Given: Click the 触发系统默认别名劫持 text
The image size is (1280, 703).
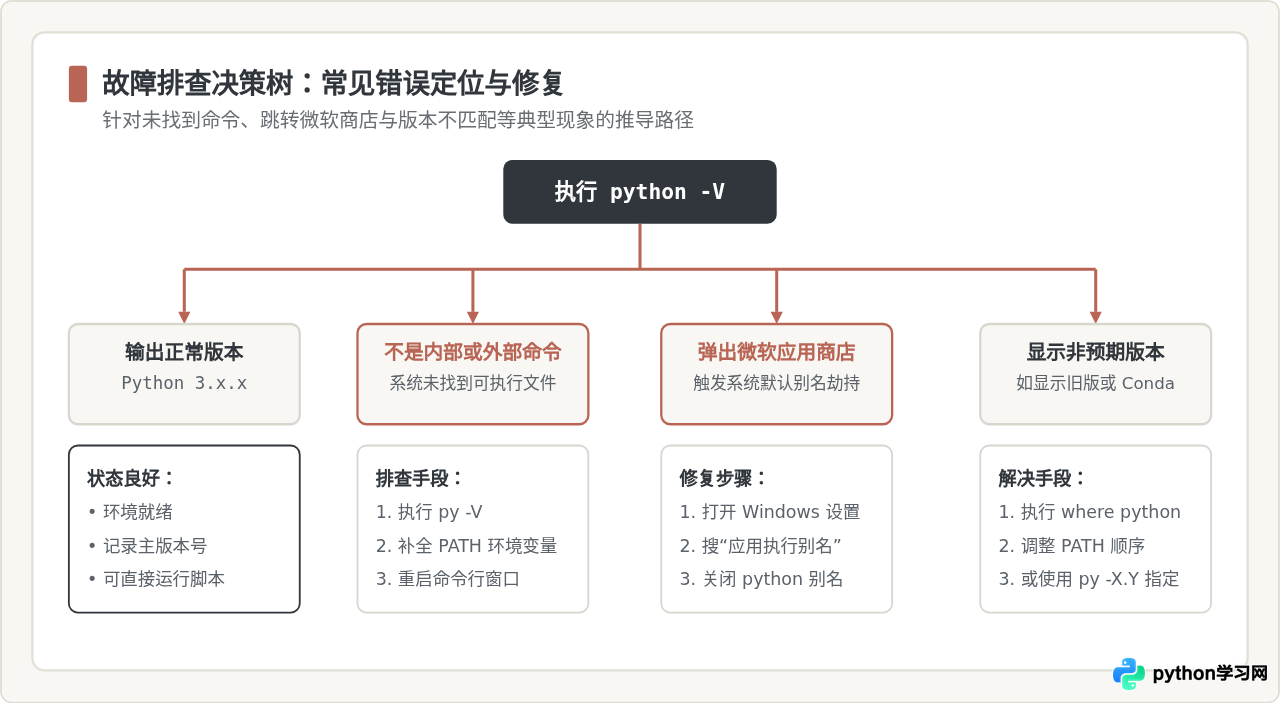Looking at the screenshot, I should pyautogui.click(x=777, y=383).
